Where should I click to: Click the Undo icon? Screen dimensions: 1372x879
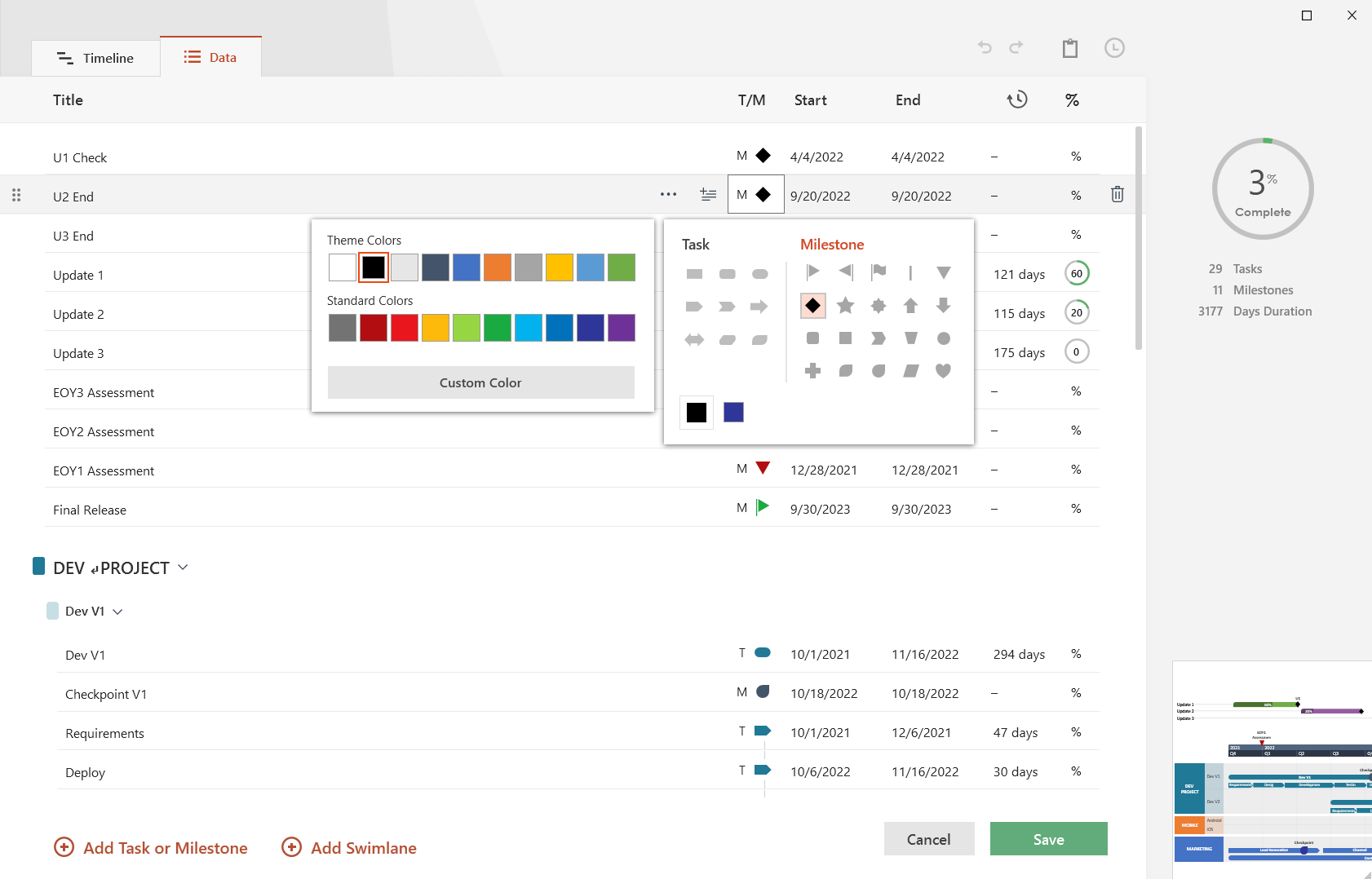984,47
